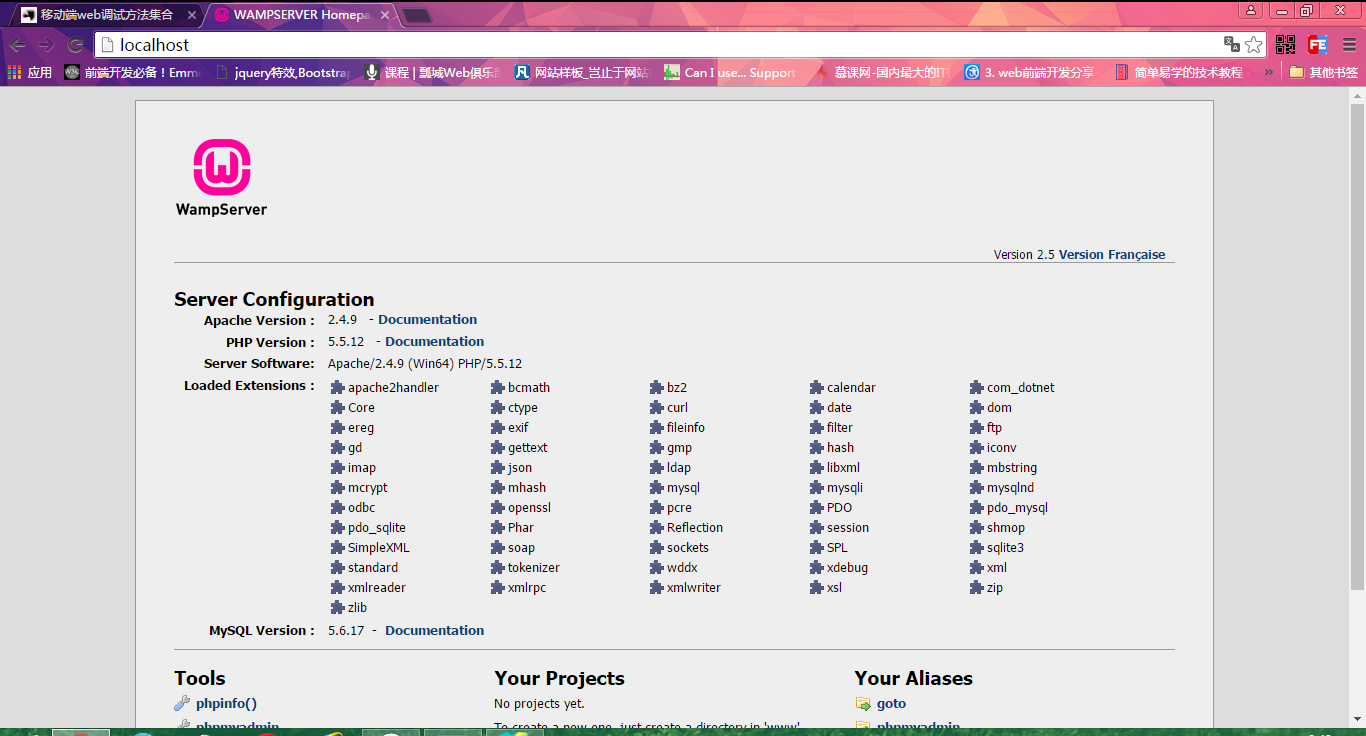Open the phpinfo() tool link
1366x736 pixels.
[226, 704]
